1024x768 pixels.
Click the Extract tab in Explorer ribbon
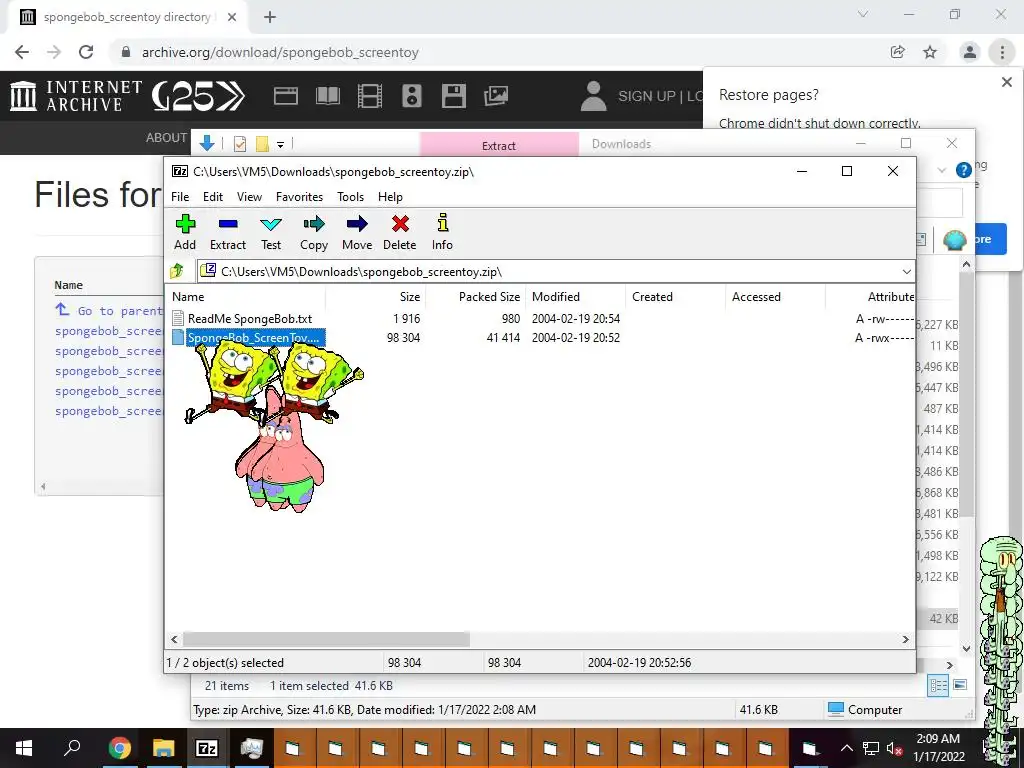pyautogui.click(x=499, y=144)
